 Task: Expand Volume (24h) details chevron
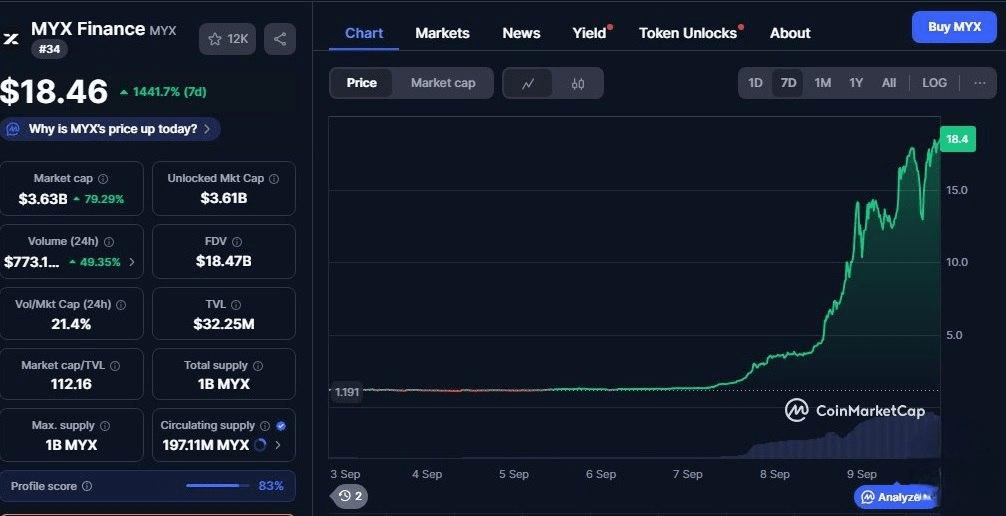click(132, 262)
